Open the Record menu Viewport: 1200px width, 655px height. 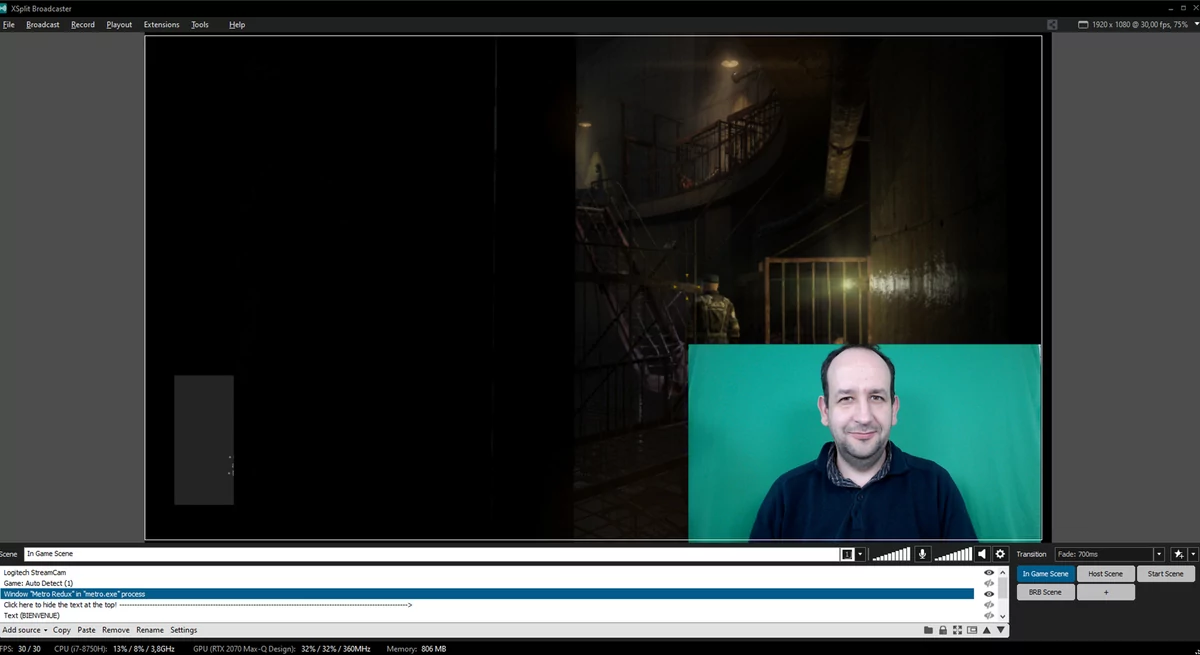point(83,25)
